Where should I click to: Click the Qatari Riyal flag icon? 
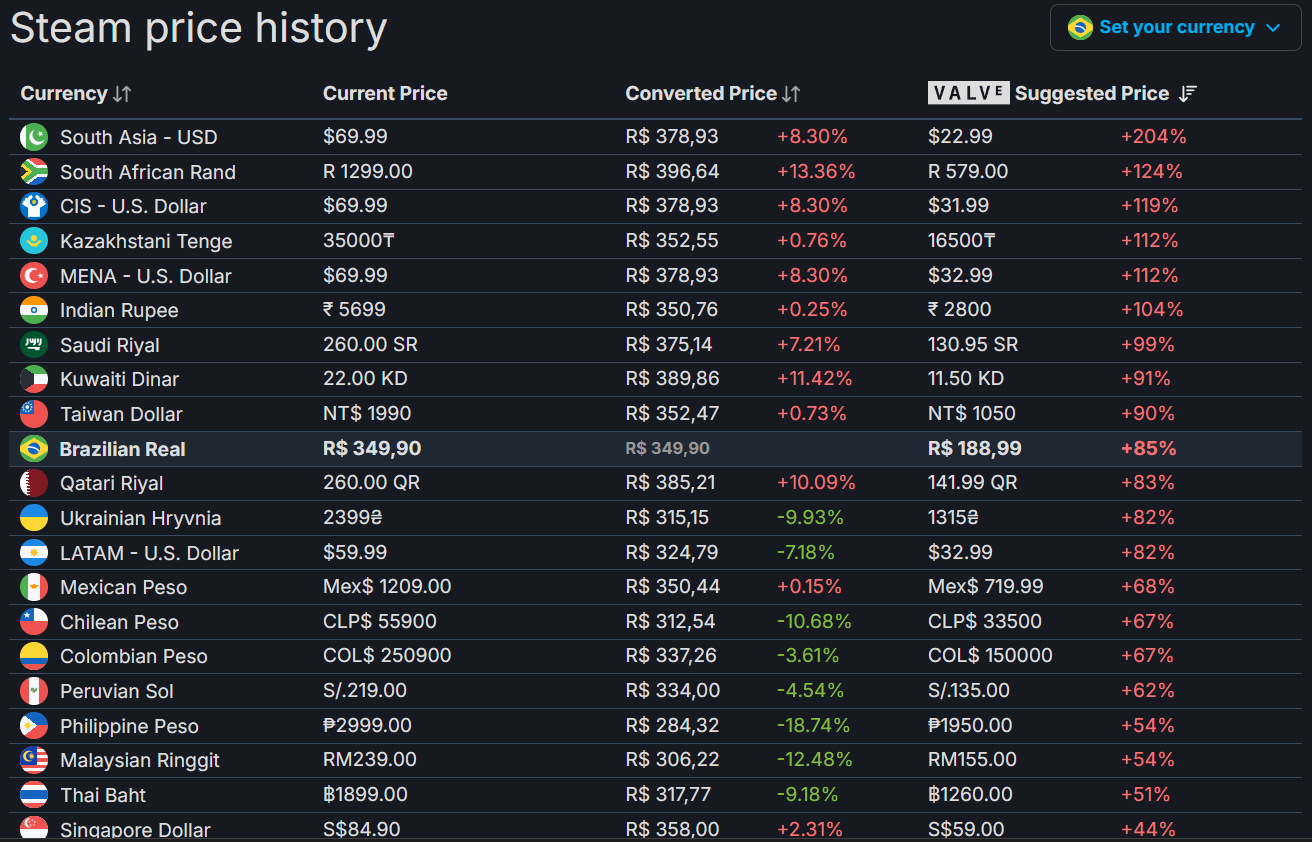coord(34,483)
